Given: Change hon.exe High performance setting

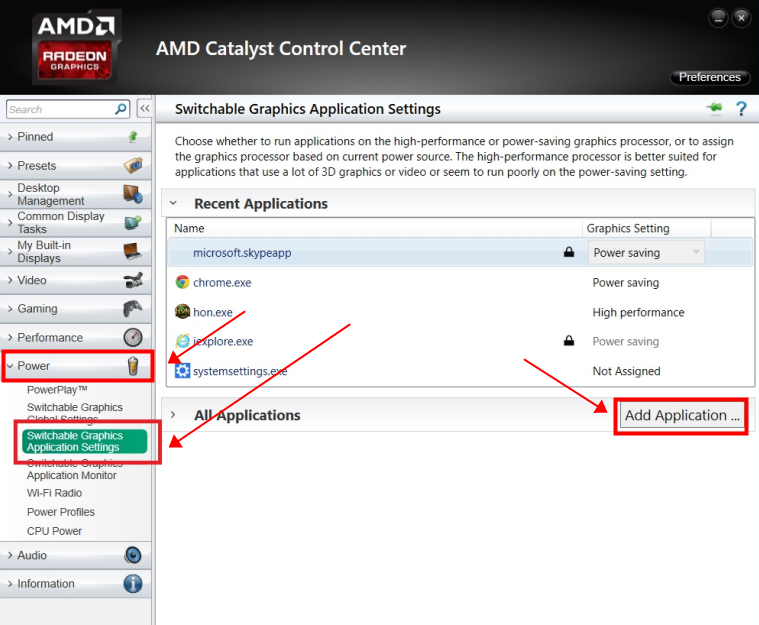Looking at the screenshot, I should click(x=638, y=312).
